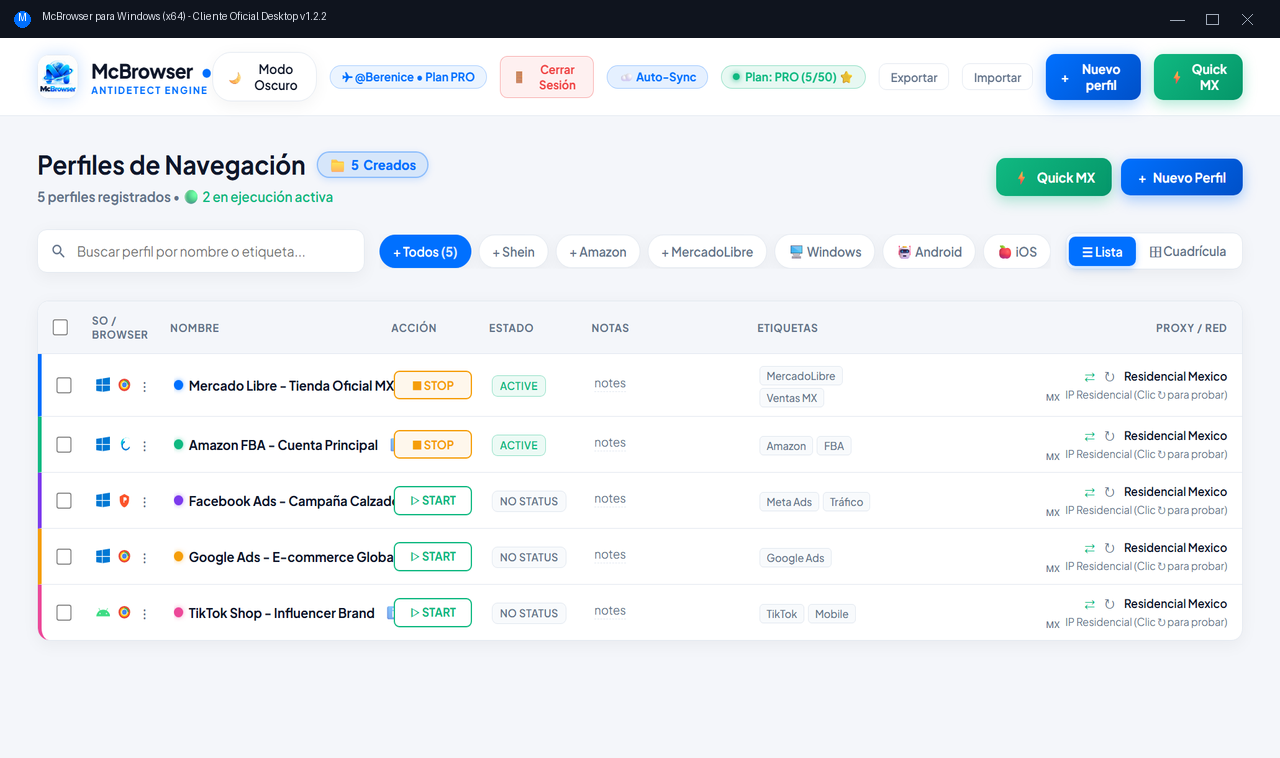Image resolution: width=1280 pixels, height=758 pixels.
Task: Filter profiles by MercadoLibre tag
Action: [x=707, y=252]
